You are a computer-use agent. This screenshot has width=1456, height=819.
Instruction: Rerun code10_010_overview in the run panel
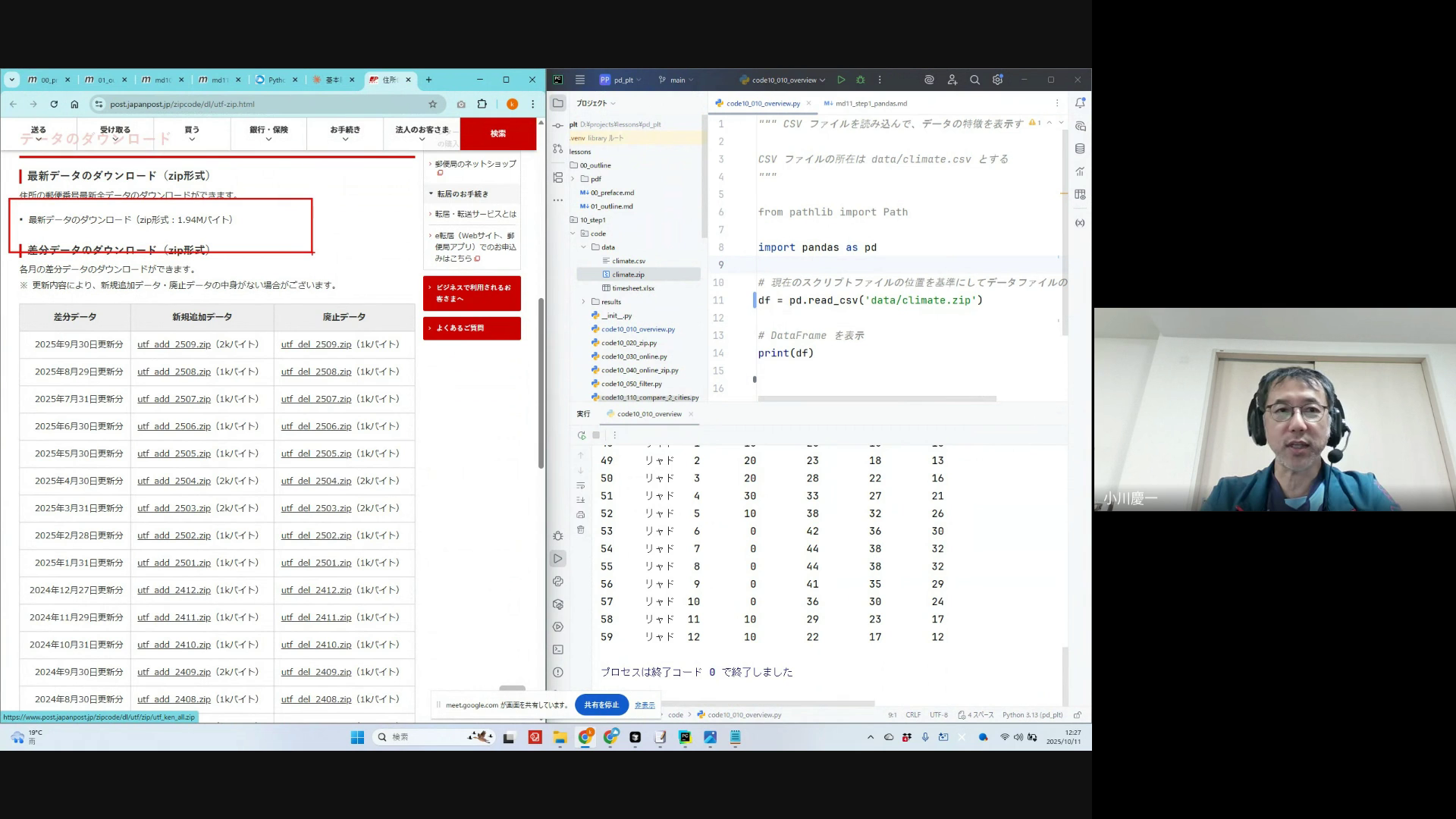582,435
